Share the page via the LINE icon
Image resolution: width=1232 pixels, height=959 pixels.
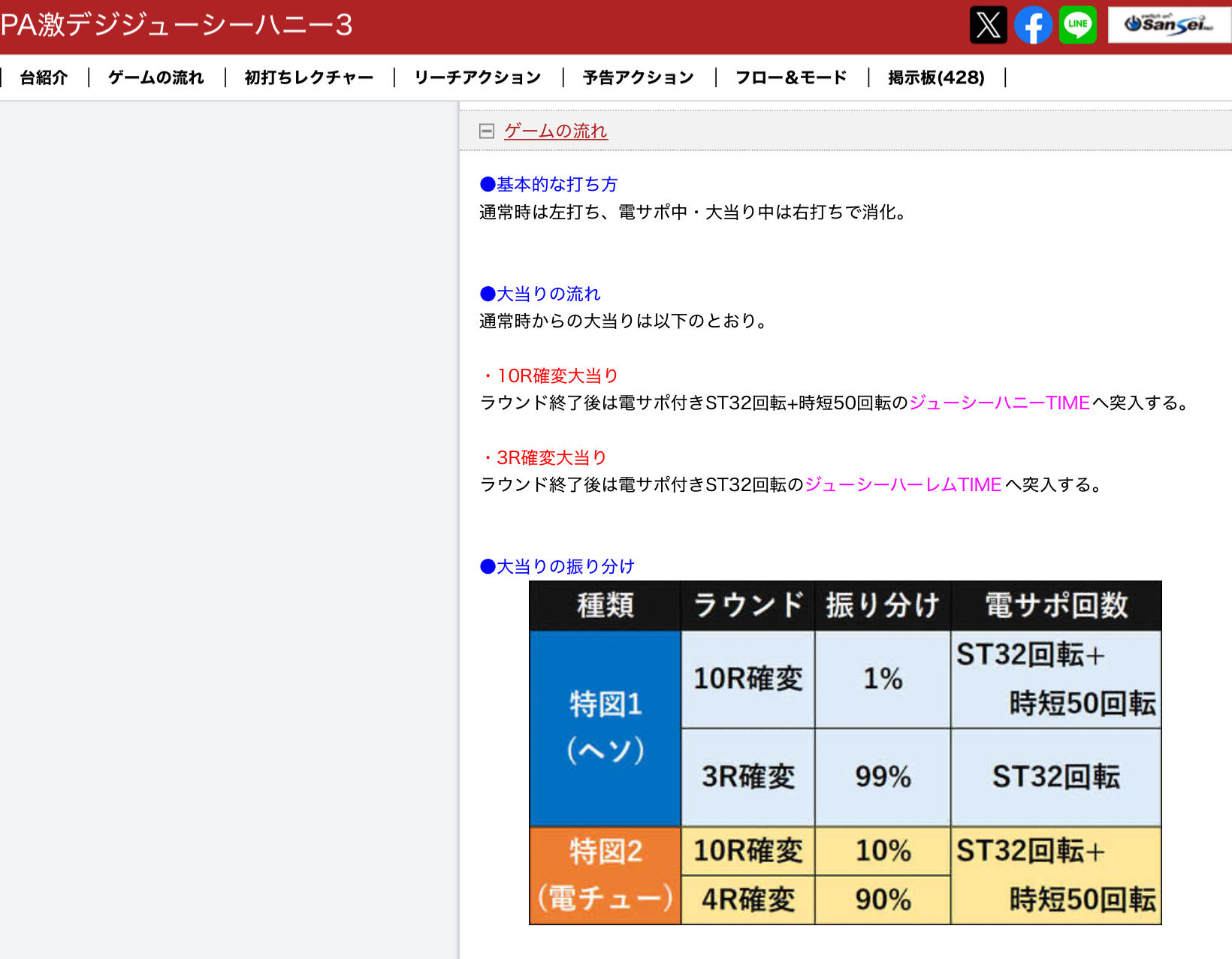click(x=1077, y=25)
